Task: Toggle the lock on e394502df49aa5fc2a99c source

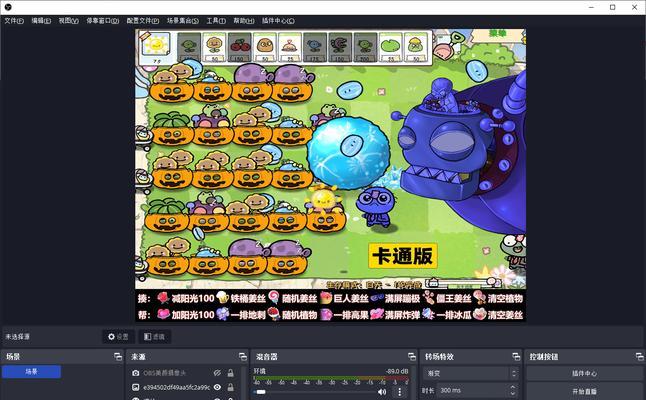Action: coord(231,387)
